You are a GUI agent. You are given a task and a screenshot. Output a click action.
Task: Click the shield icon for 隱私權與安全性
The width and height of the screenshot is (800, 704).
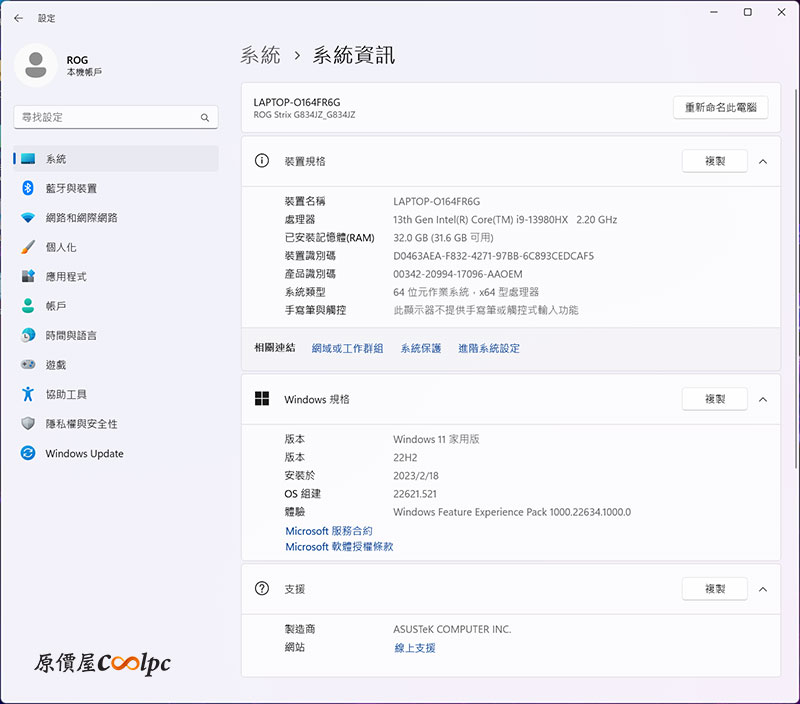(28, 423)
